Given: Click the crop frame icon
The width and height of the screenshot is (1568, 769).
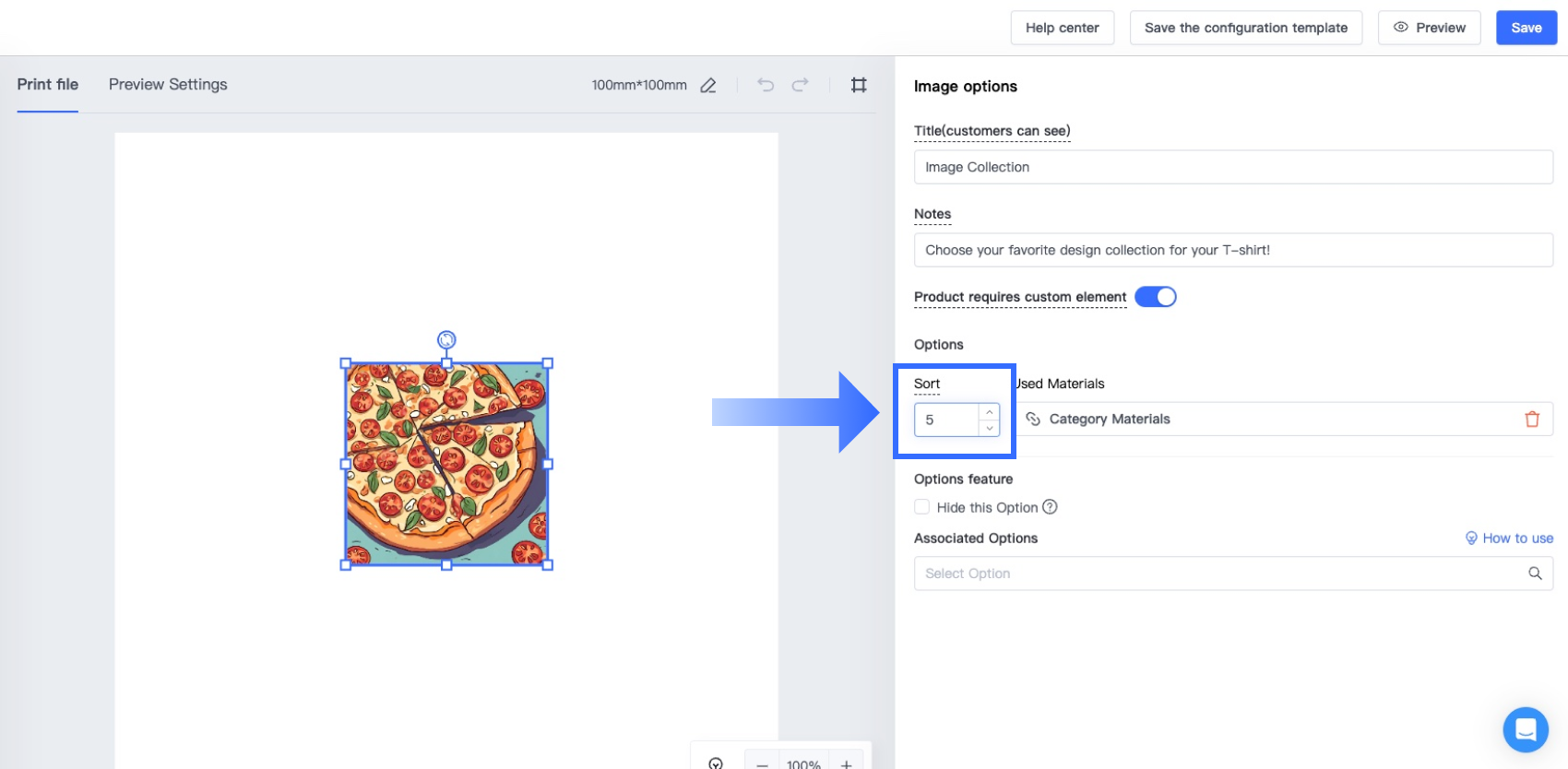Looking at the screenshot, I should pos(859,85).
